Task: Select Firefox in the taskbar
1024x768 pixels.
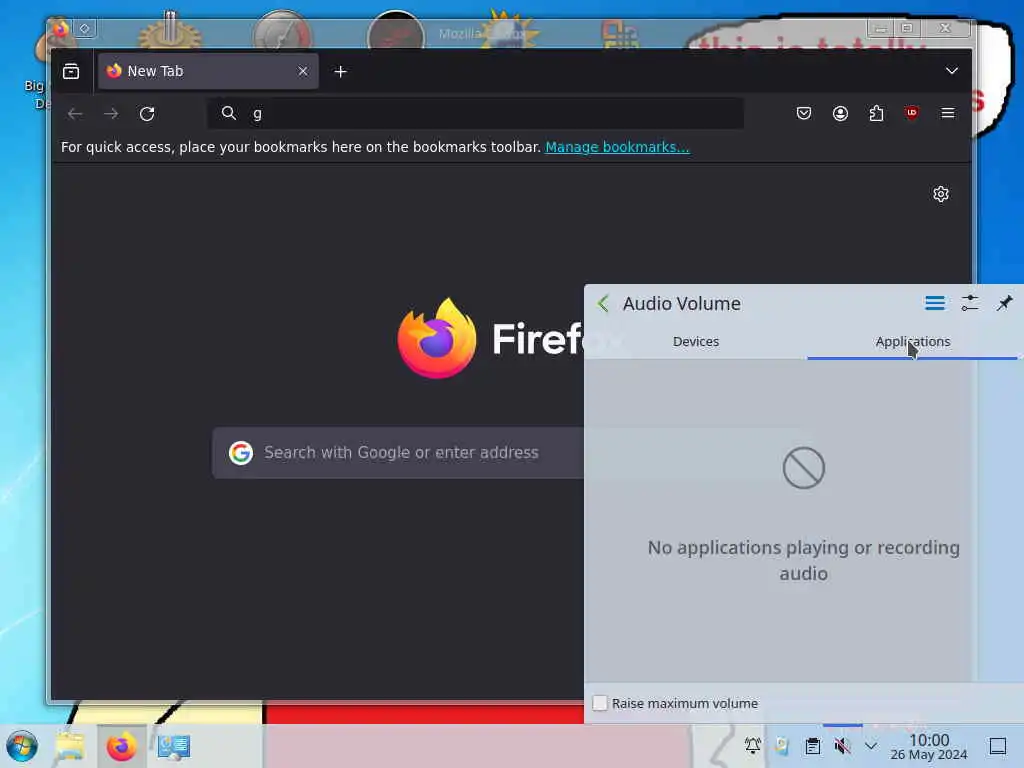Action: [x=121, y=746]
